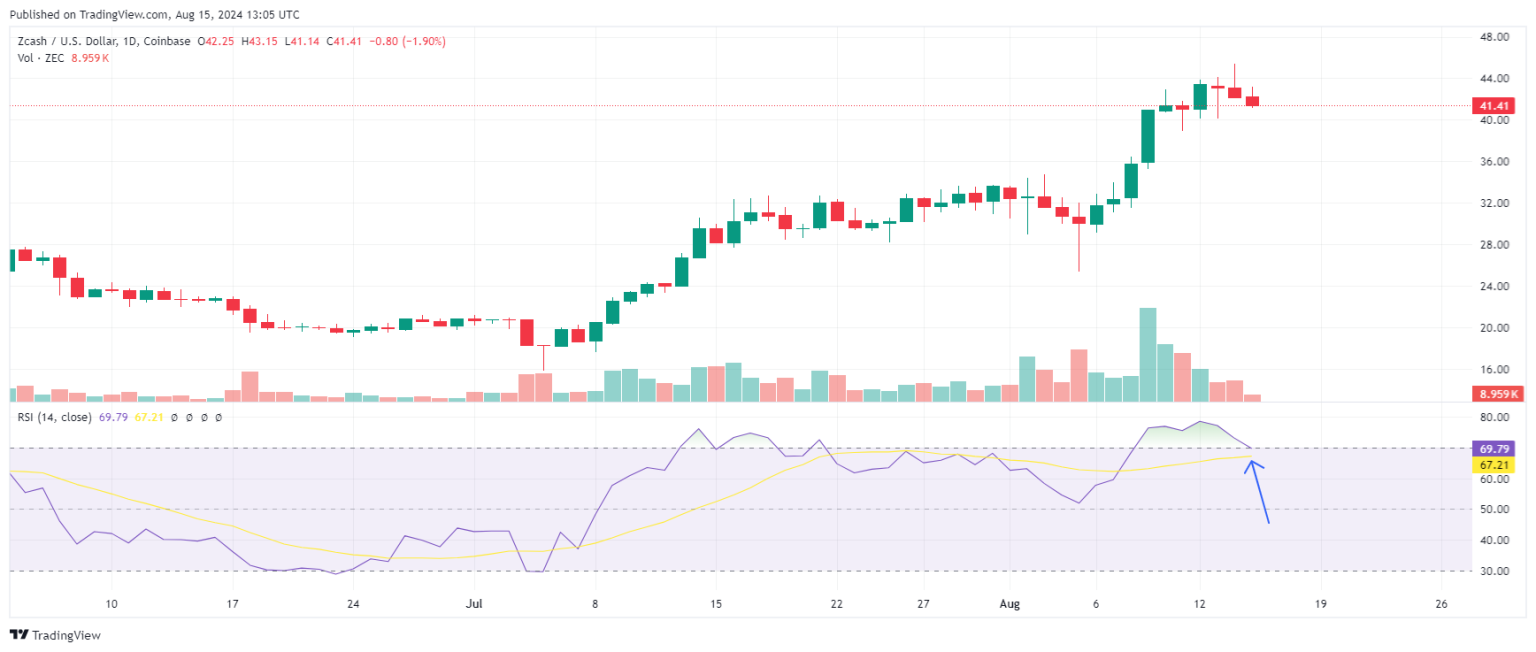Toggle the Vol · ZEC study legend
Viewport: 1536px width, 652px height.
[40, 58]
